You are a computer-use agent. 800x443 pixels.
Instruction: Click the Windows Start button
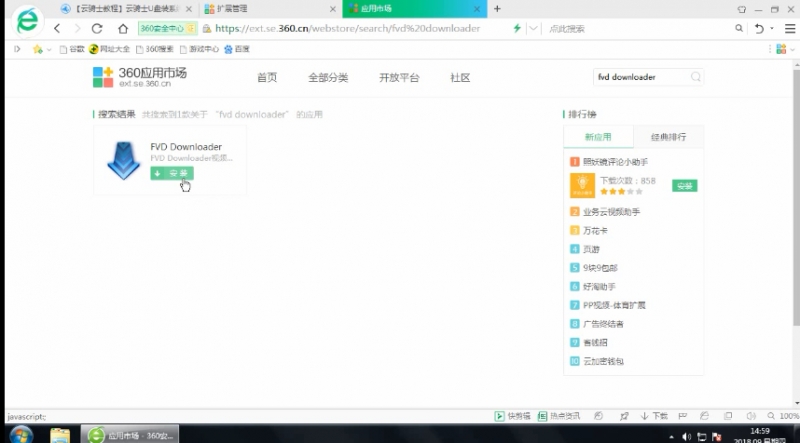point(21,435)
